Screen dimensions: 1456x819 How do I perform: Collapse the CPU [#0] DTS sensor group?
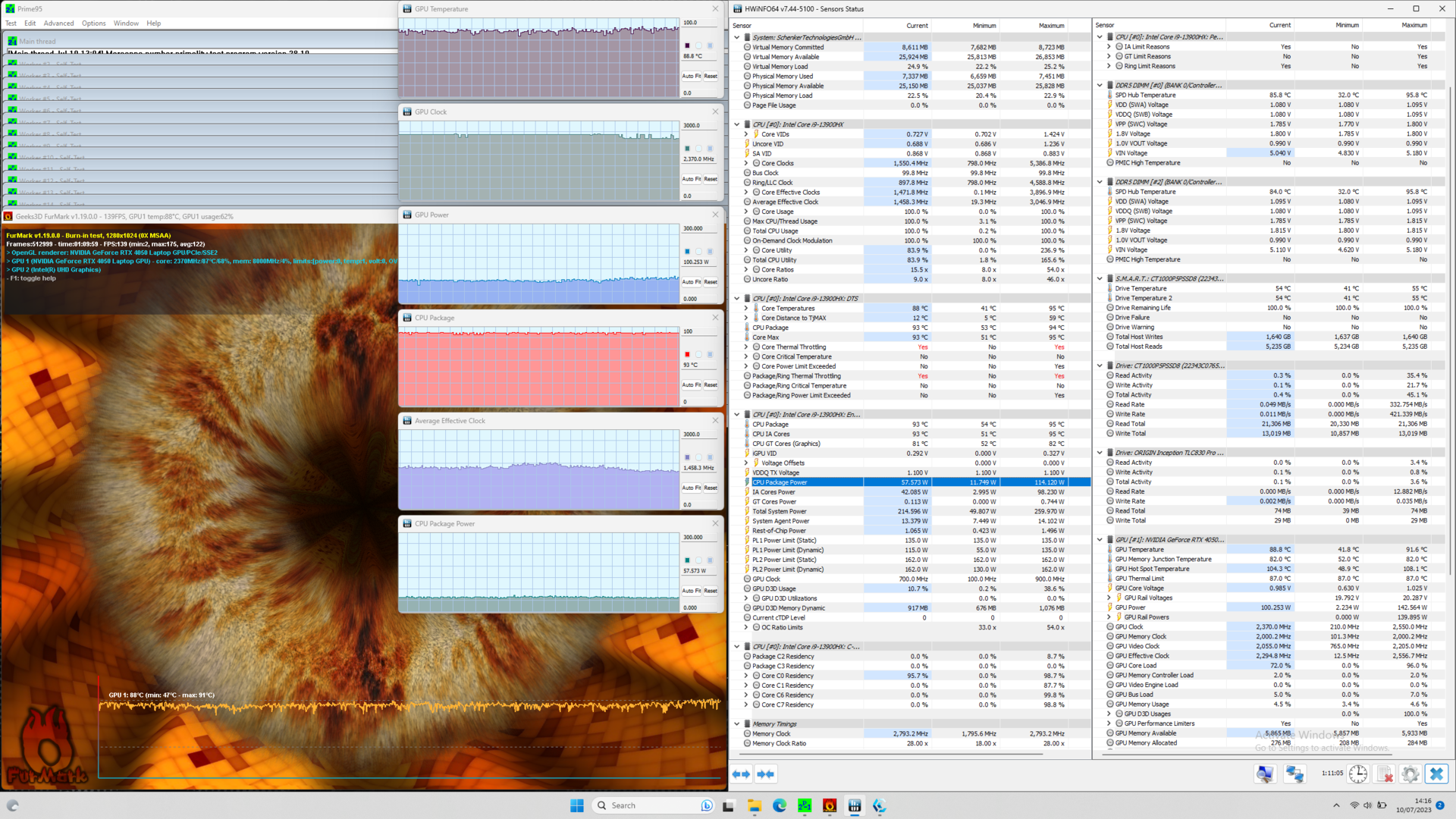tap(736, 299)
